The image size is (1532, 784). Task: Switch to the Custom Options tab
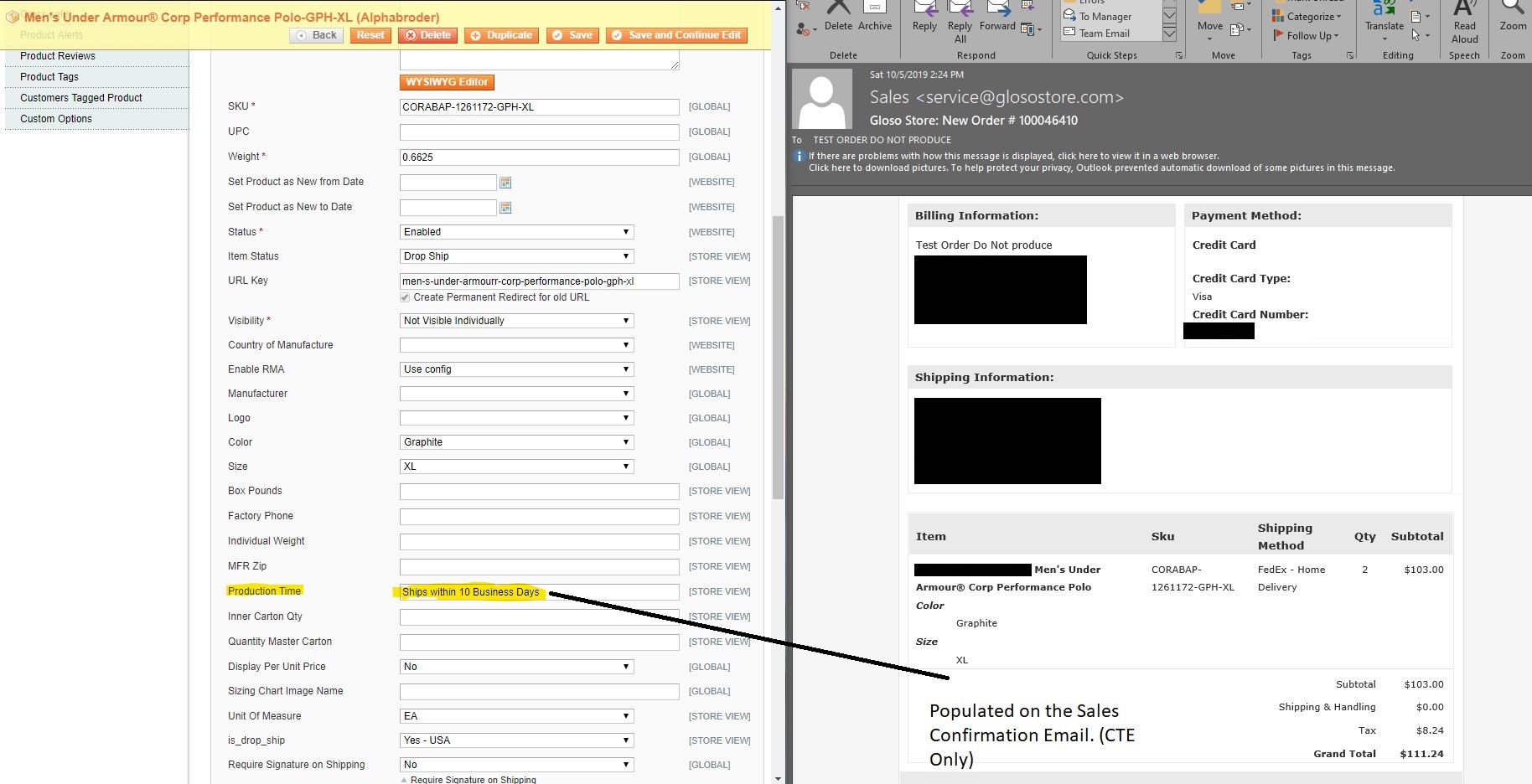click(x=55, y=119)
